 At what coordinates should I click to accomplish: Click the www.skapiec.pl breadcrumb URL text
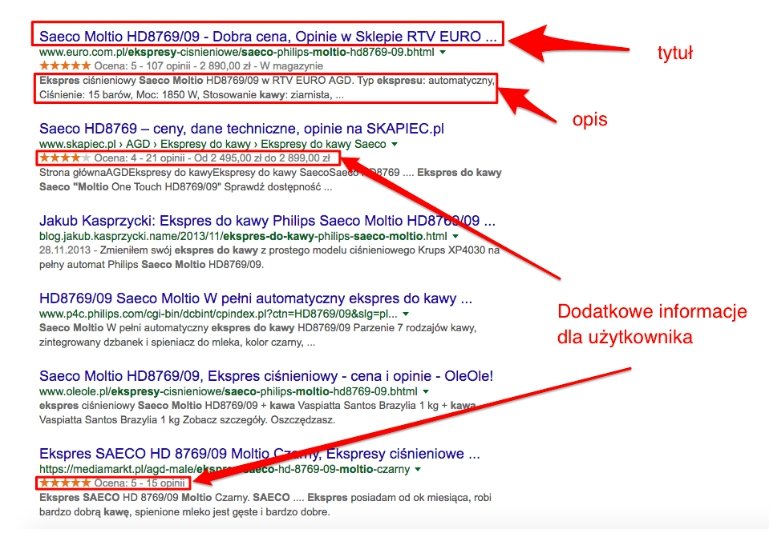coord(213,144)
